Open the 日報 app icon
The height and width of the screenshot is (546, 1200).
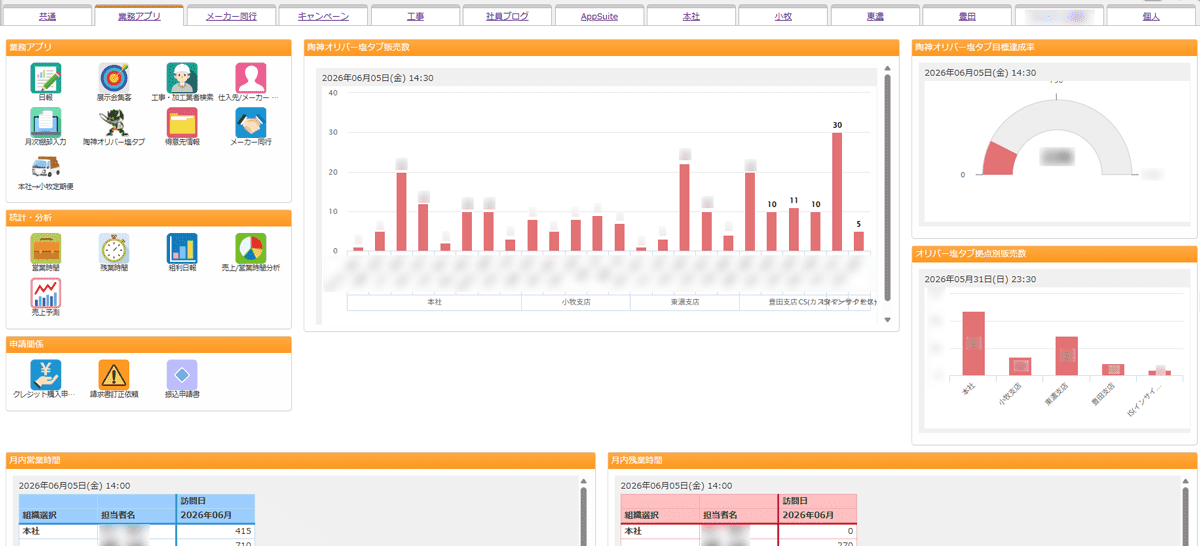[x=46, y=78]
